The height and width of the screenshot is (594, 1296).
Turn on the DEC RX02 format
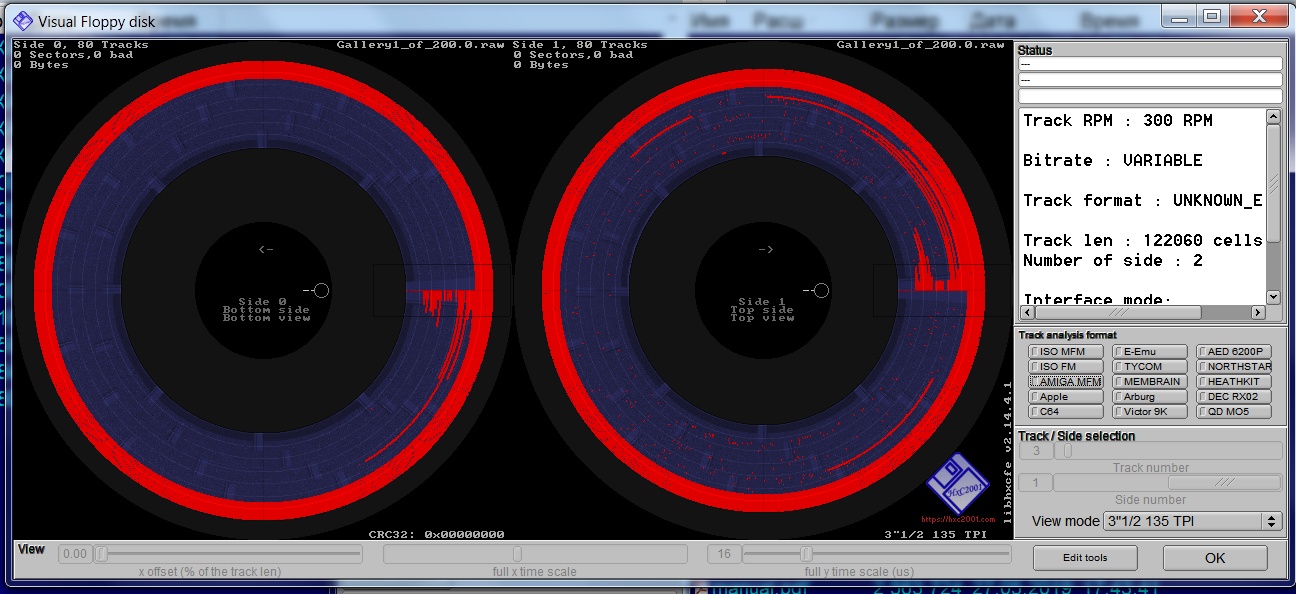(x=1234, y=397)
